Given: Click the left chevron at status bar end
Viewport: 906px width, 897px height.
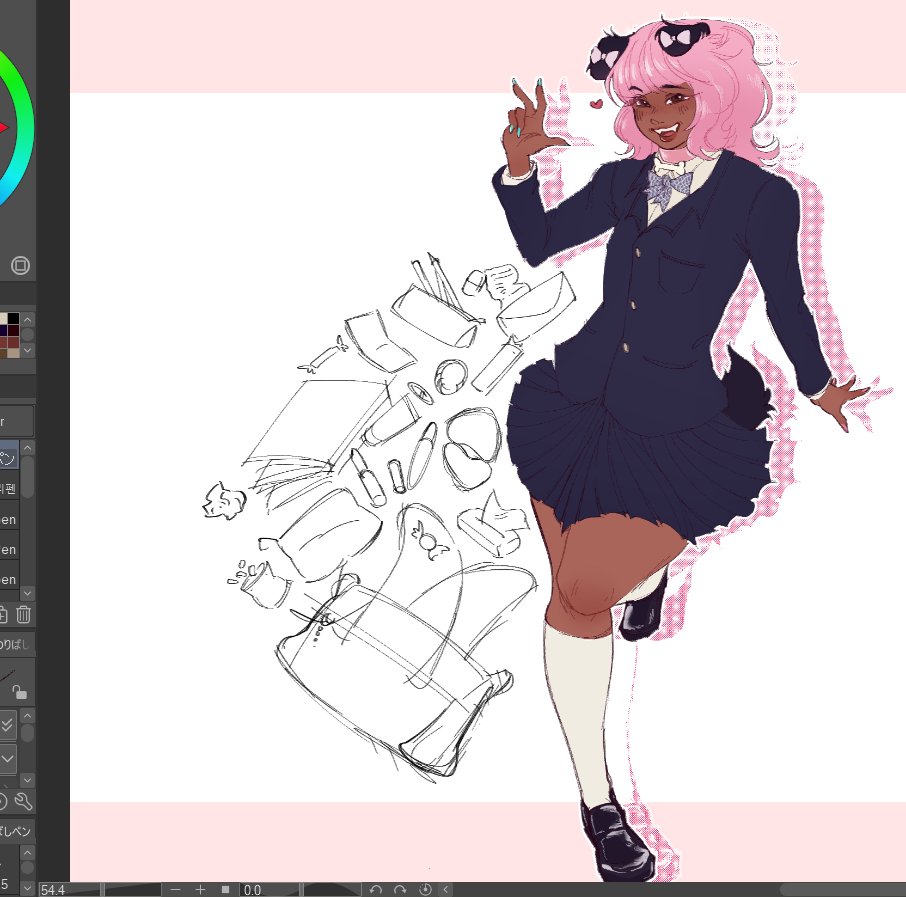Looking at the screenshot, I should (445, 889).
